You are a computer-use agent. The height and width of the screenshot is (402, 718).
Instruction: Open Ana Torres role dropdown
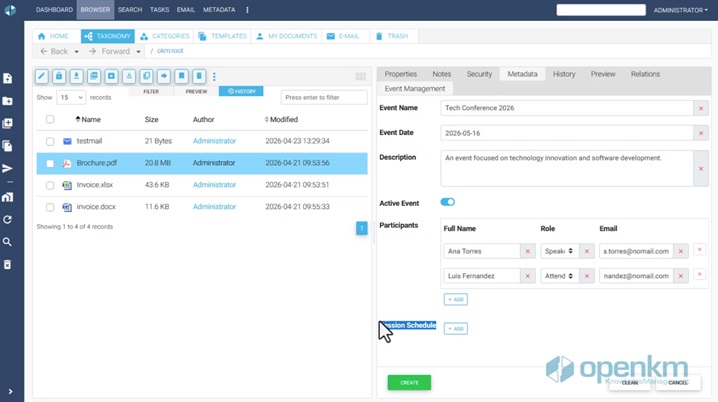[559, 251]
